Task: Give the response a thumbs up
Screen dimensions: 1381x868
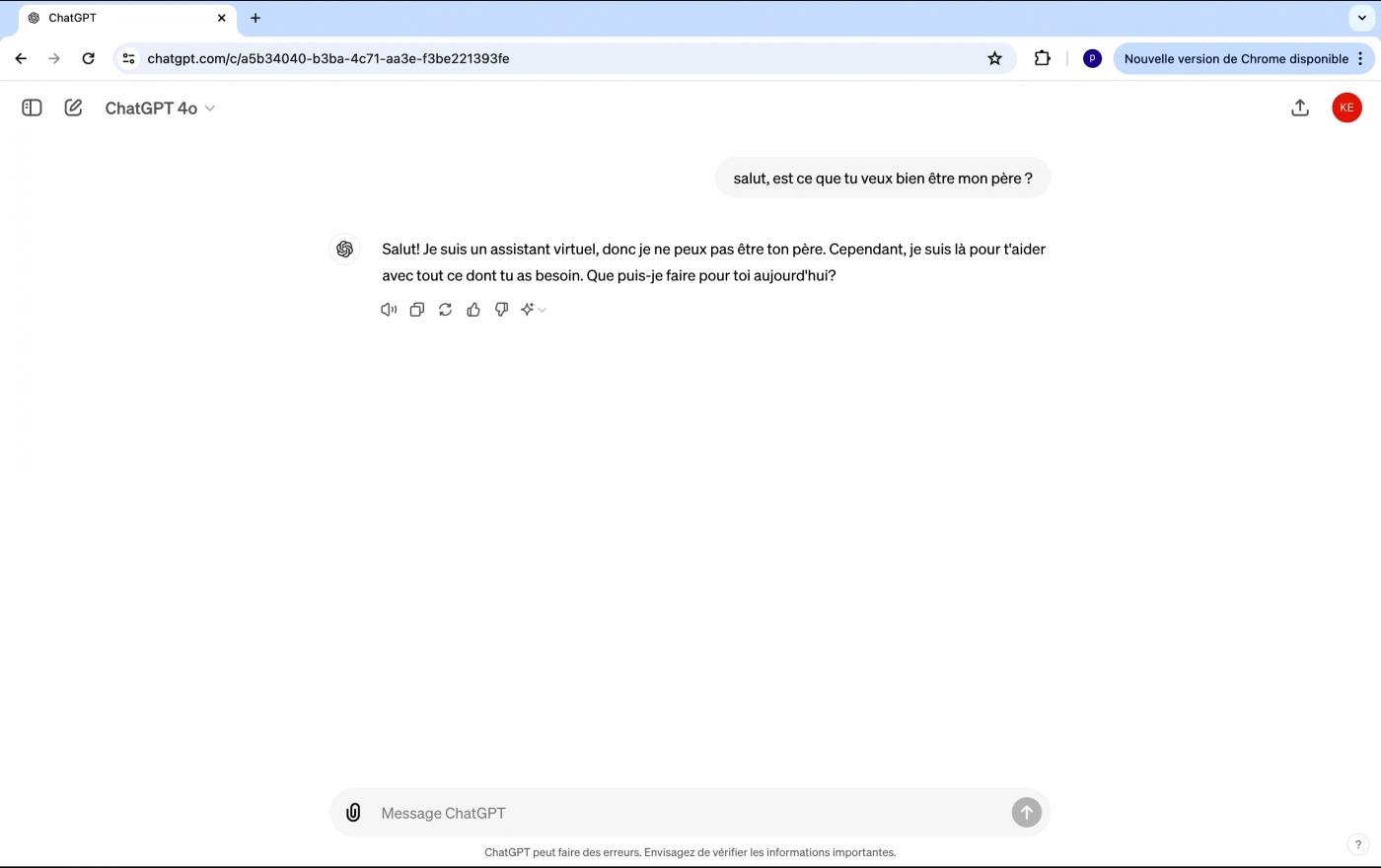Action: click(x=473, y=310)
